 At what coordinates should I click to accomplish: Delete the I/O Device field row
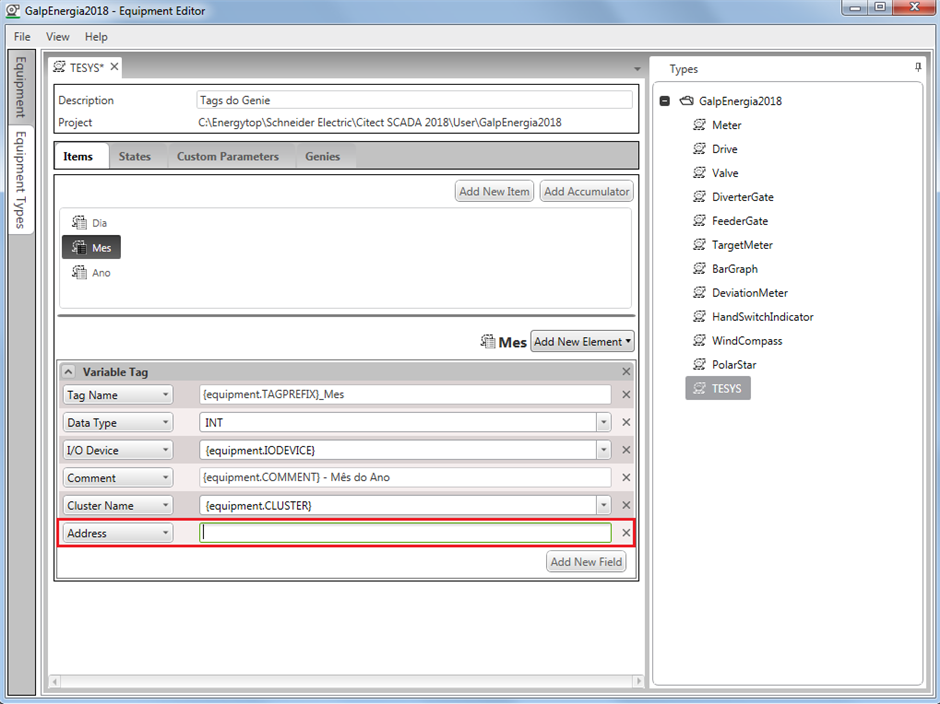coord(626,450)
